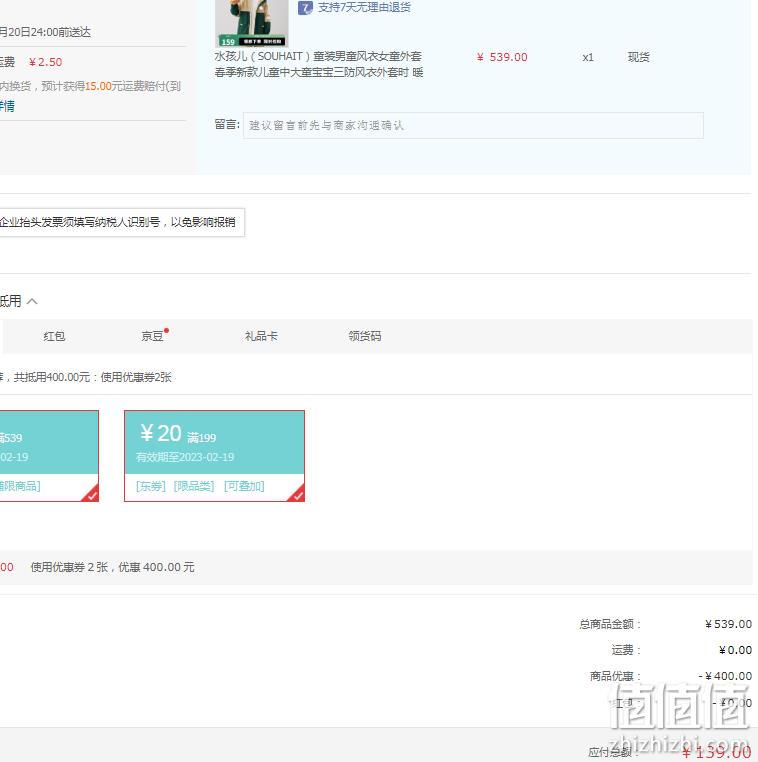Click the 现货 stock status text
The height and width of the screenshot is (762, 758).
638,57
